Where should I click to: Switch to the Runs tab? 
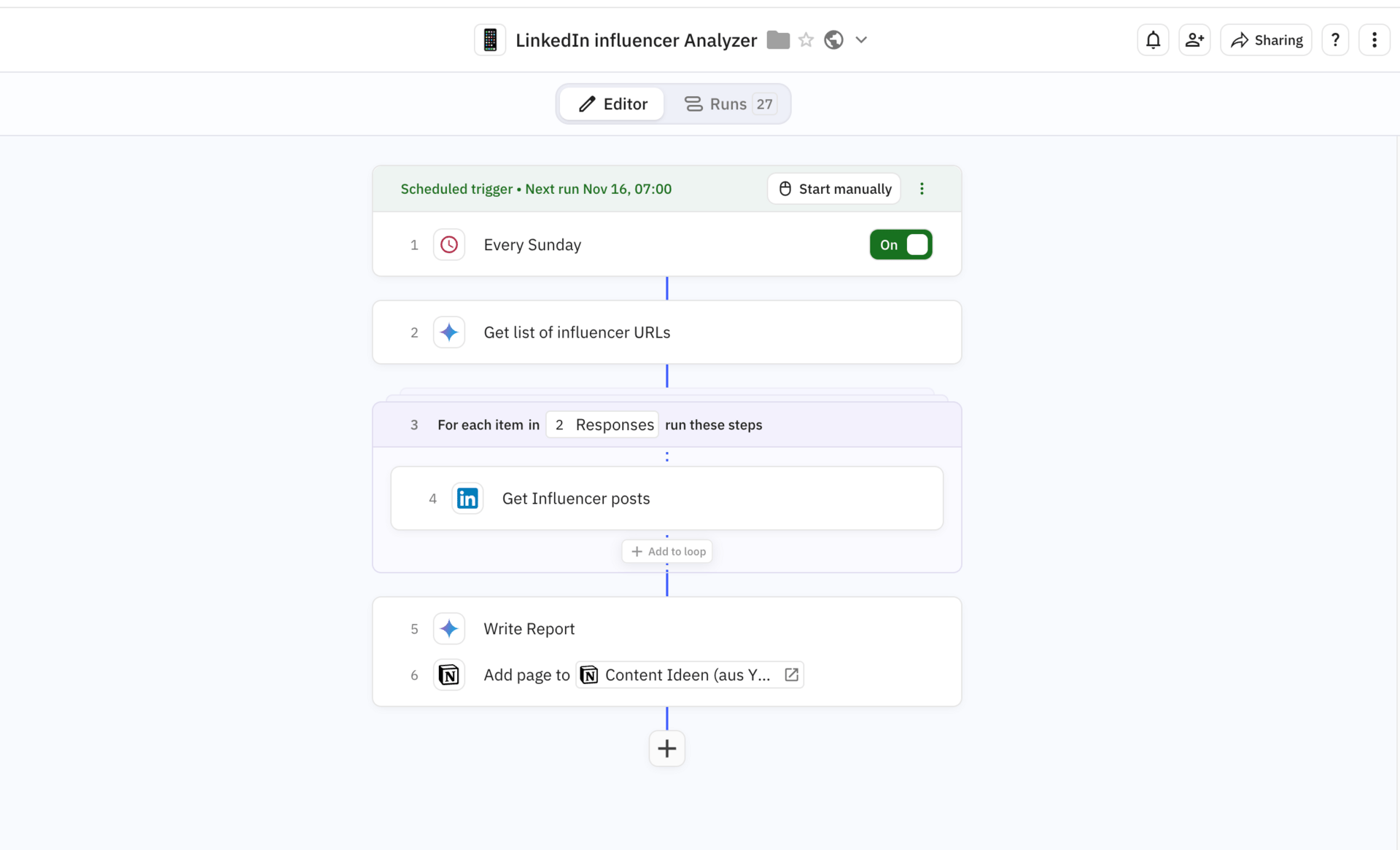[x=728, y=104]
